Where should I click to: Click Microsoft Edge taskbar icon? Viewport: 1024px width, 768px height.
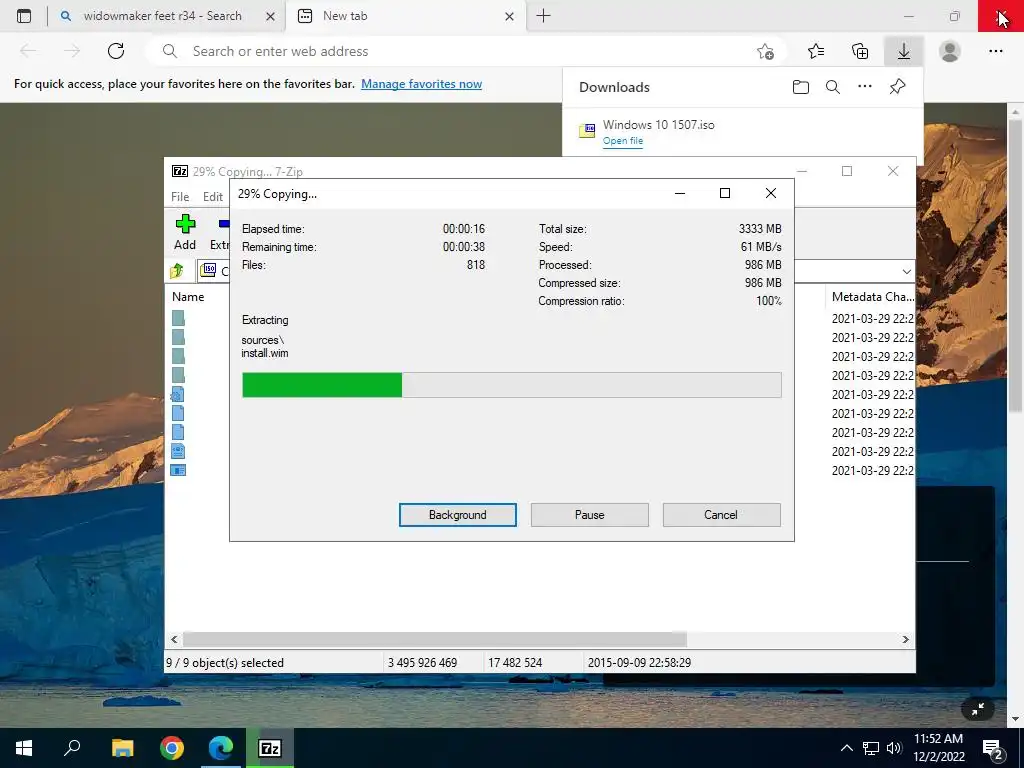pyautogui.click(x=221, y=748)
